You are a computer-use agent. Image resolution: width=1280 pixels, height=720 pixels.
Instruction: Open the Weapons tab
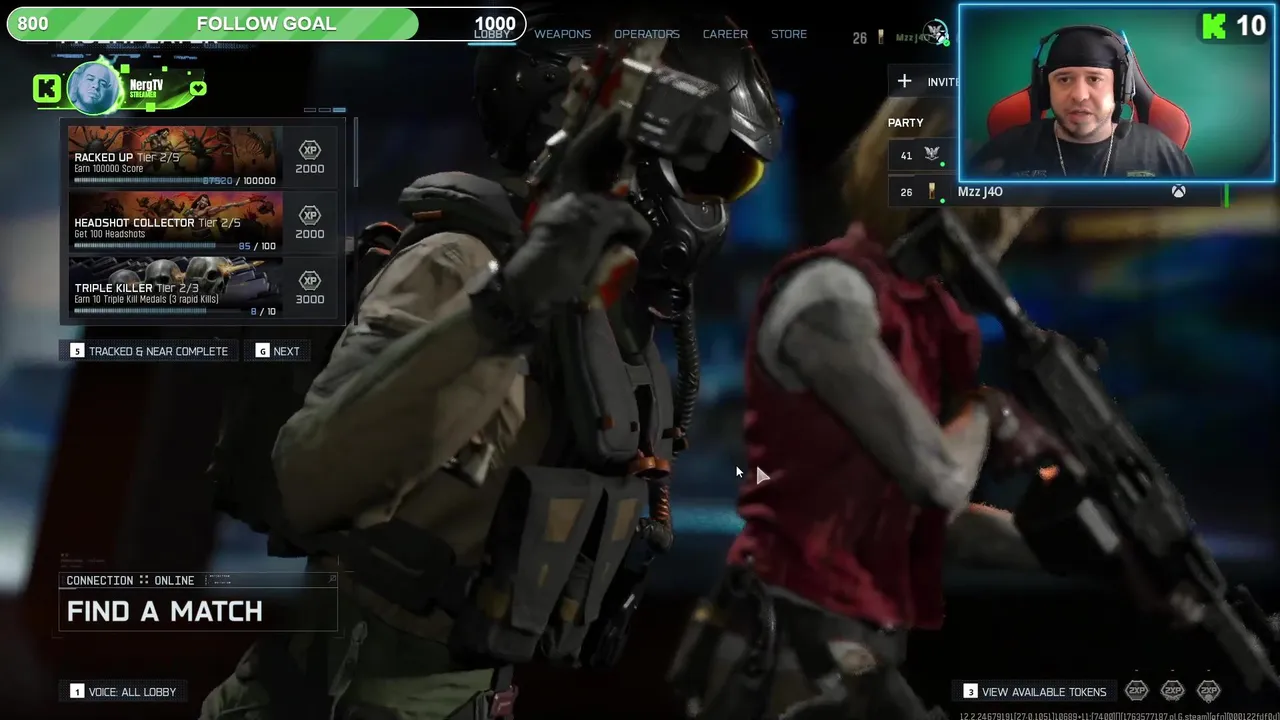coord(562,34)
